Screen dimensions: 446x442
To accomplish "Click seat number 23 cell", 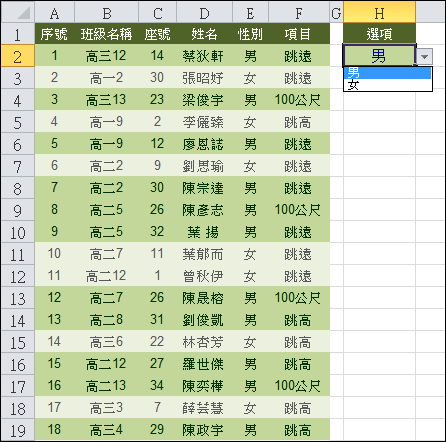I will pyautogui.click(x=157, y=100).
